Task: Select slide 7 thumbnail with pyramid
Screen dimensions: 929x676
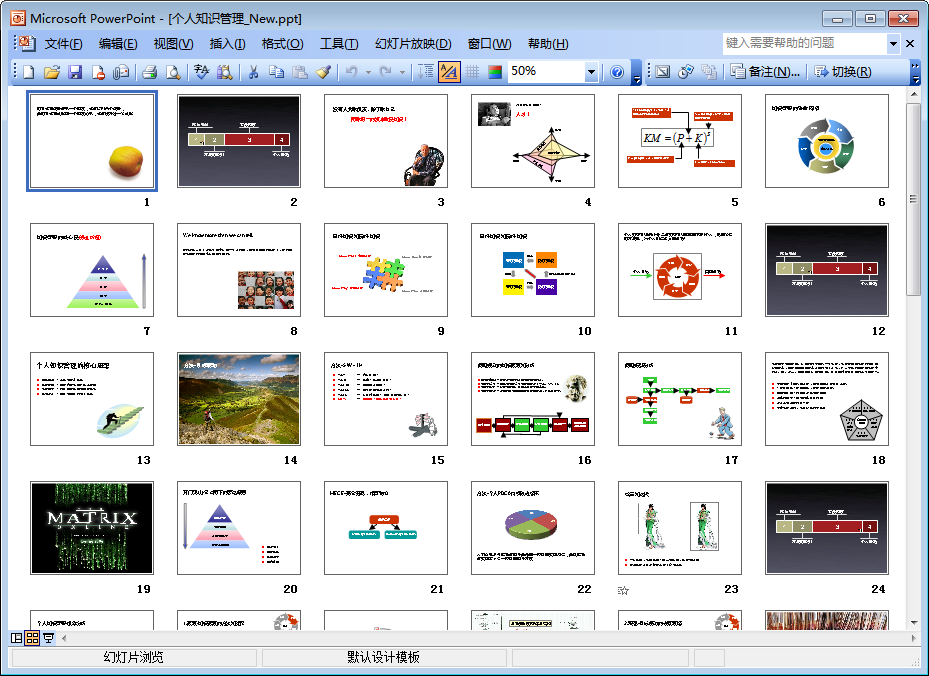Action: pos(92,270)
